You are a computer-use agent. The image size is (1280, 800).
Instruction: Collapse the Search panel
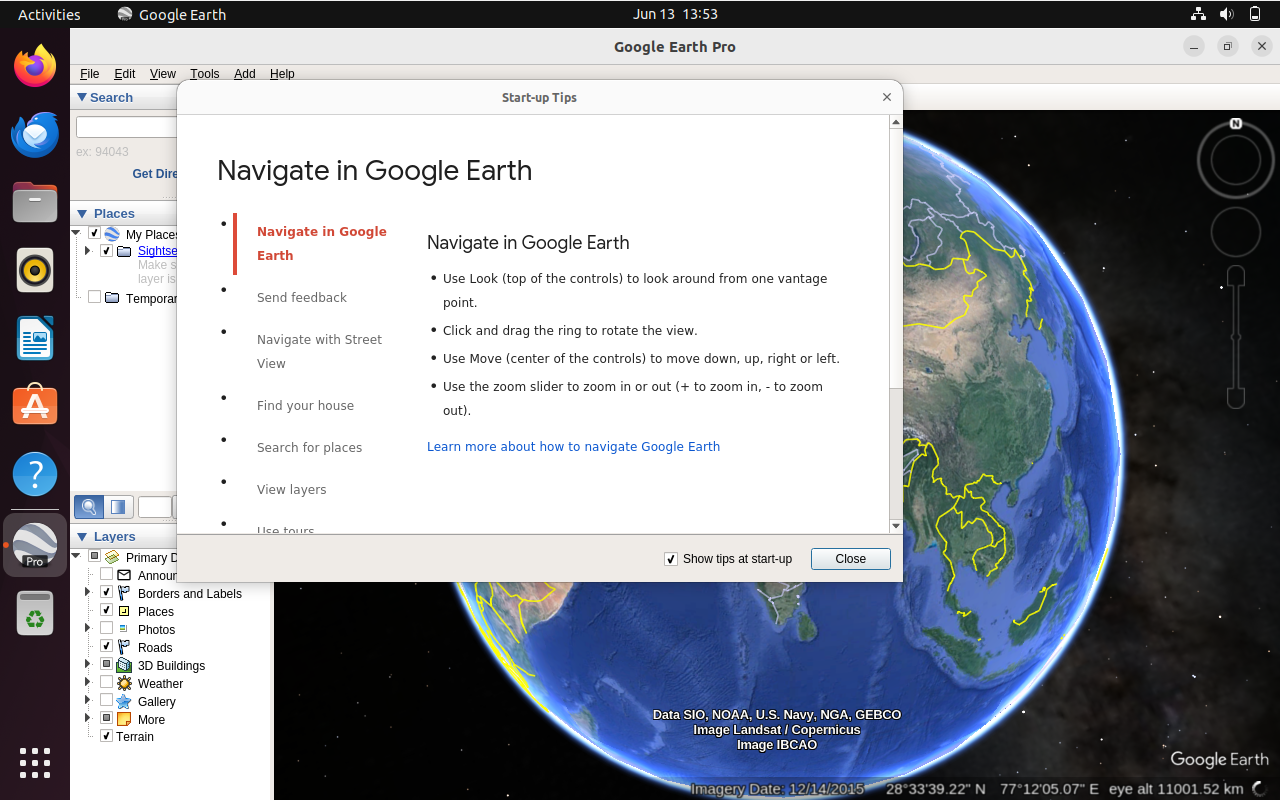point(82,97)
